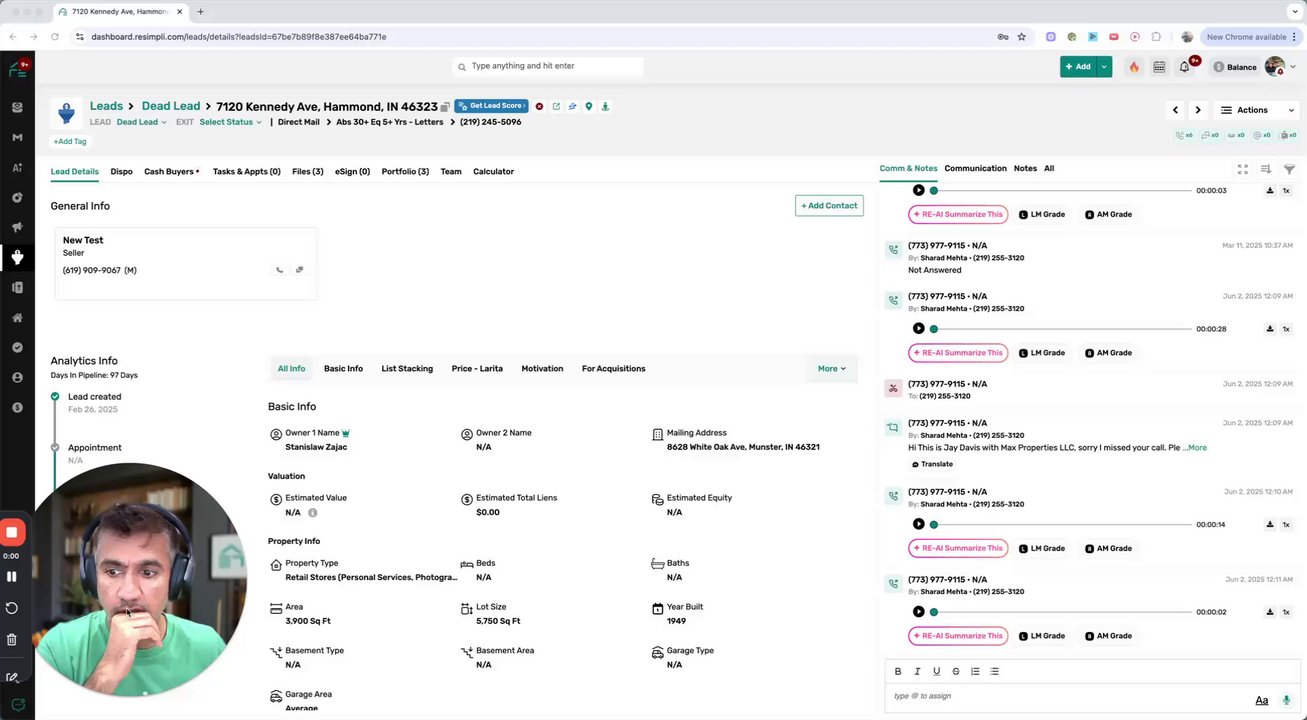Expand Comm & Notes panel to fullscreen
This screenshot has width=1307, height=720.
click(1243, 169)
